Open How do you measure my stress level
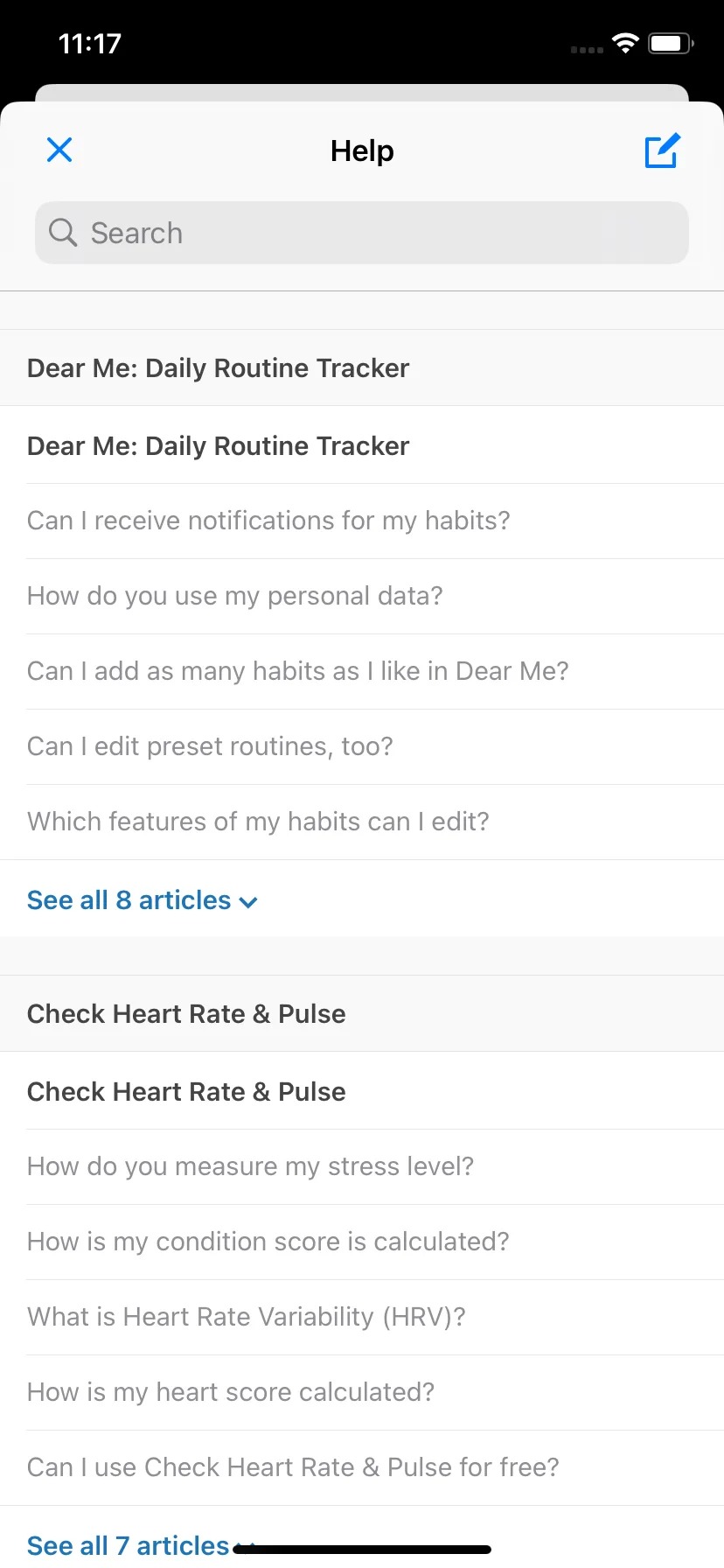 (x=362, y=1166)
